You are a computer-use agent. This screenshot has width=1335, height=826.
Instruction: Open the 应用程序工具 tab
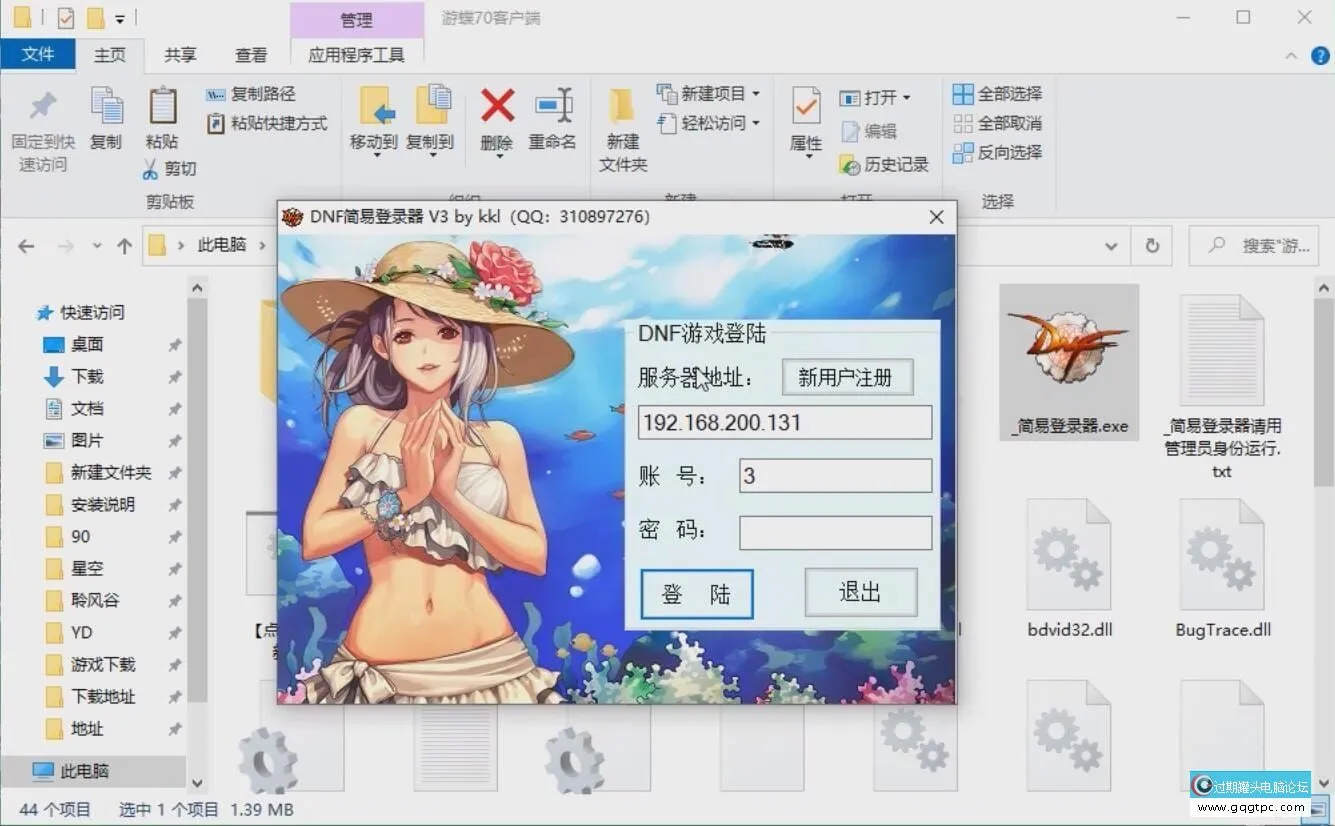click(x=357, y=55)
